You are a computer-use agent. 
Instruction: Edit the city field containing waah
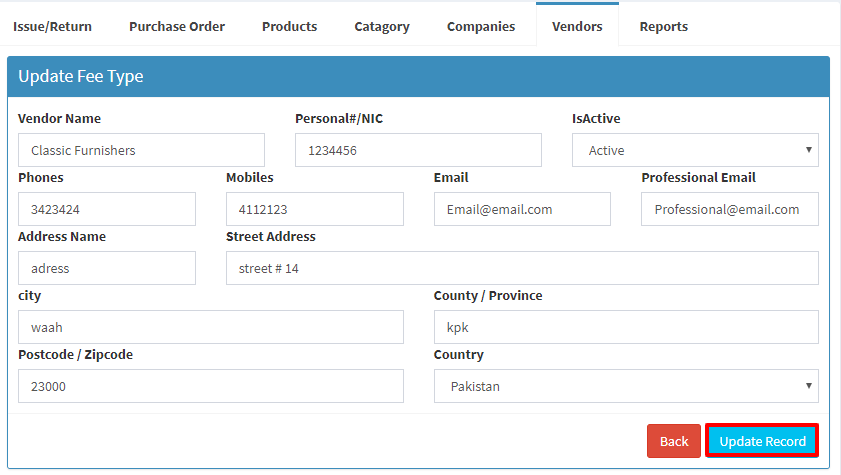click(x=211, y=327)
